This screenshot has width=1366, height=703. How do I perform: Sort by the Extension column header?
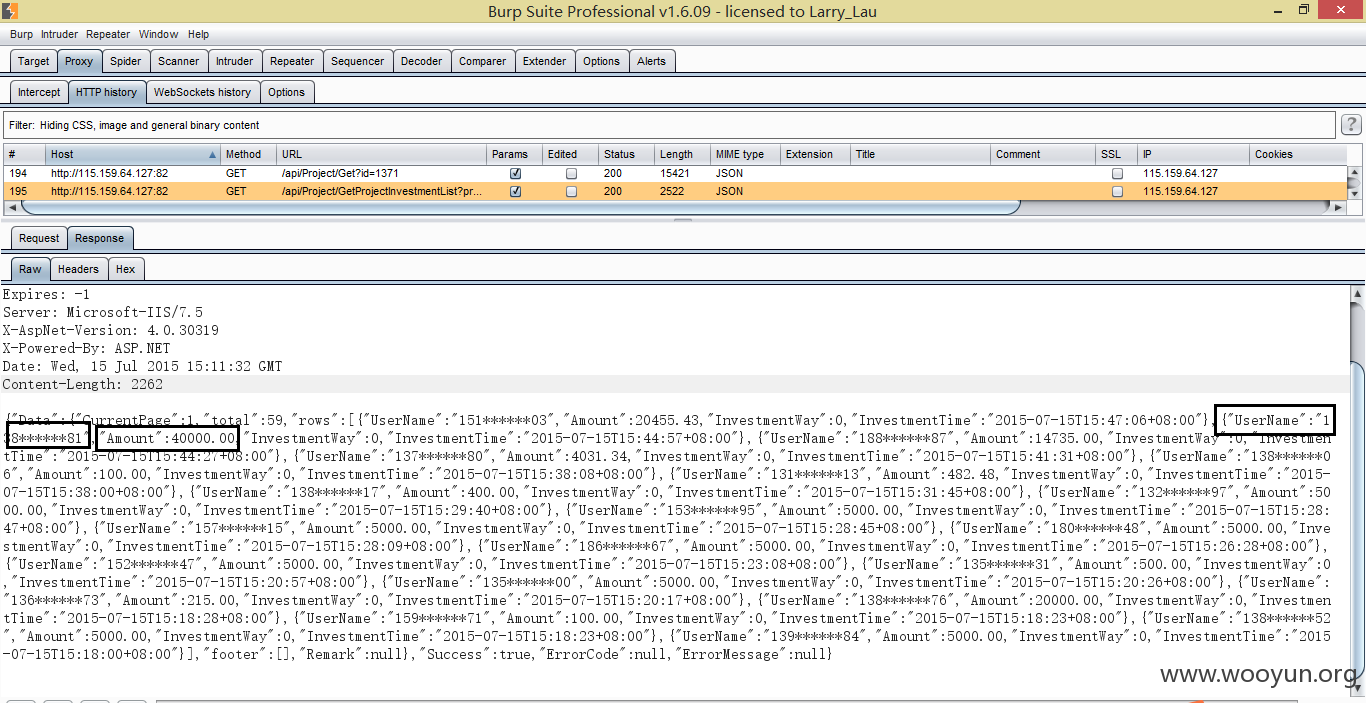click(x=815, y=154)
